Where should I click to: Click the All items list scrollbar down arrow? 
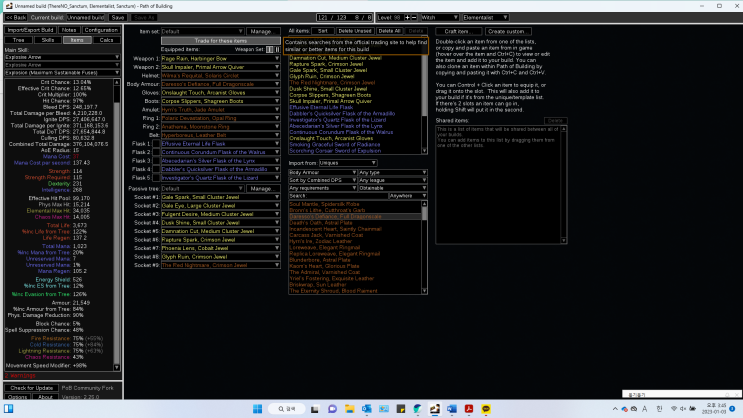pos(424,151)
